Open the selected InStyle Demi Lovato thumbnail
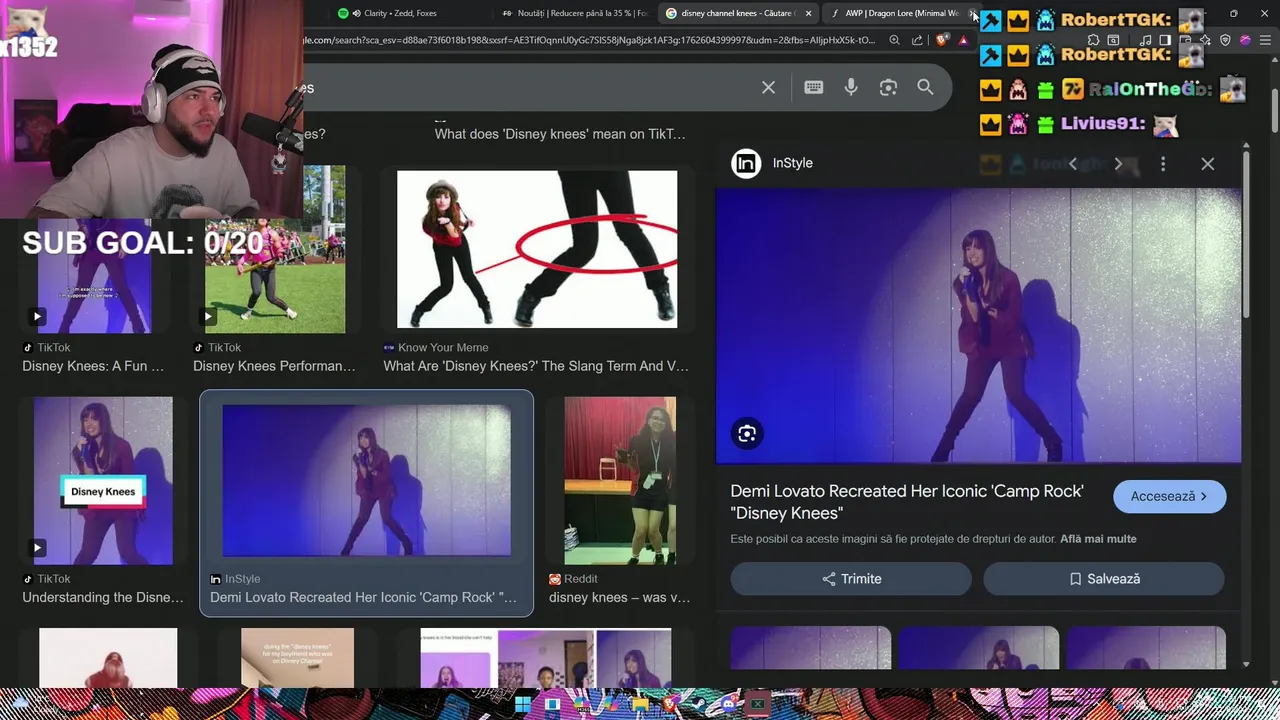 click(x=366, y=480)
